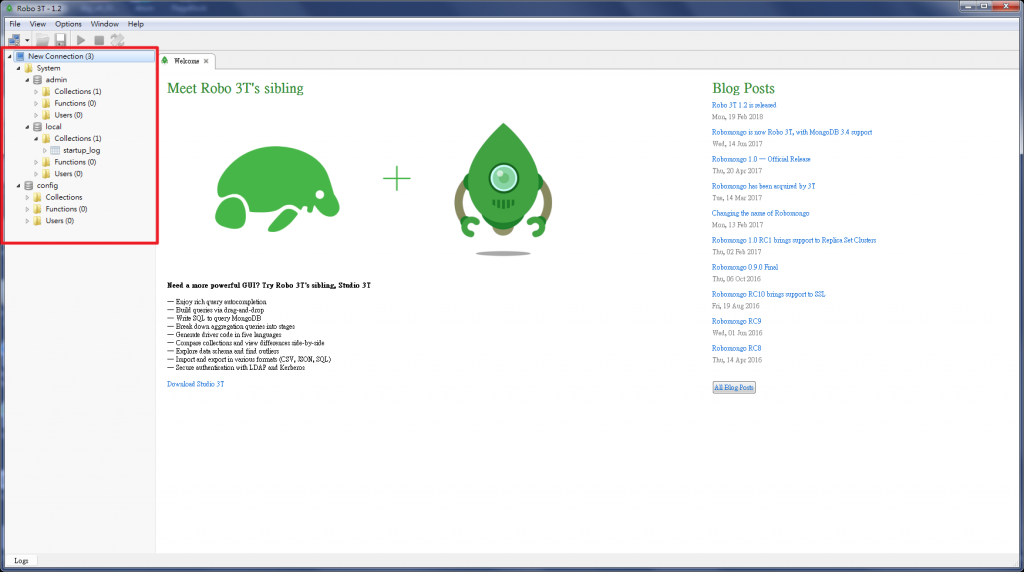The image size is (1024, 572).
Task: Open 'Robomongo has been acquired by 3T' post
Action: [x=763, y=186]
